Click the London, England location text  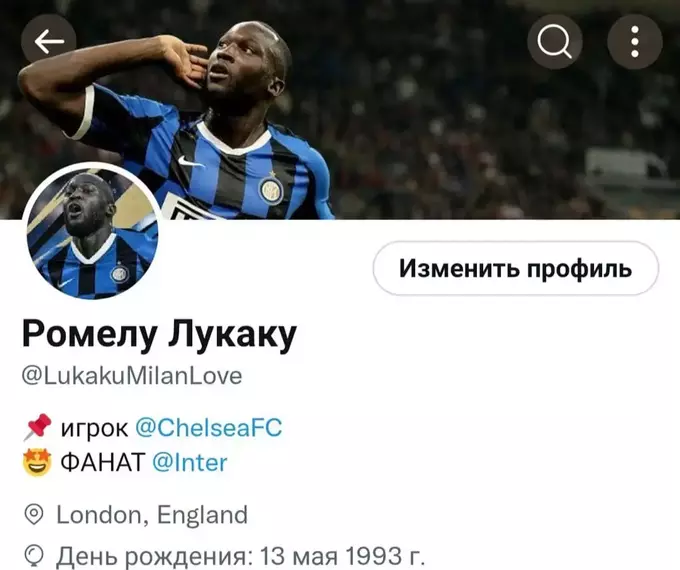pos(152,515)
